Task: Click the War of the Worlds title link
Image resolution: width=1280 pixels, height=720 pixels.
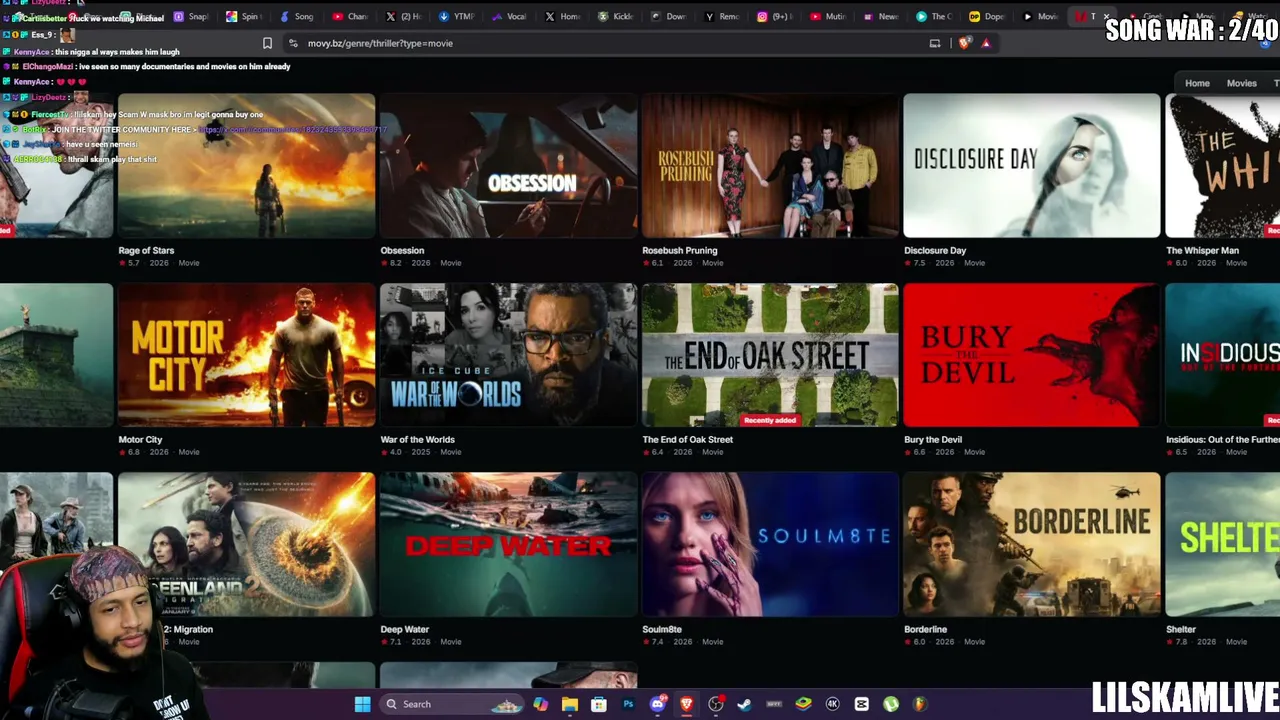Action: tap(417, 439)
